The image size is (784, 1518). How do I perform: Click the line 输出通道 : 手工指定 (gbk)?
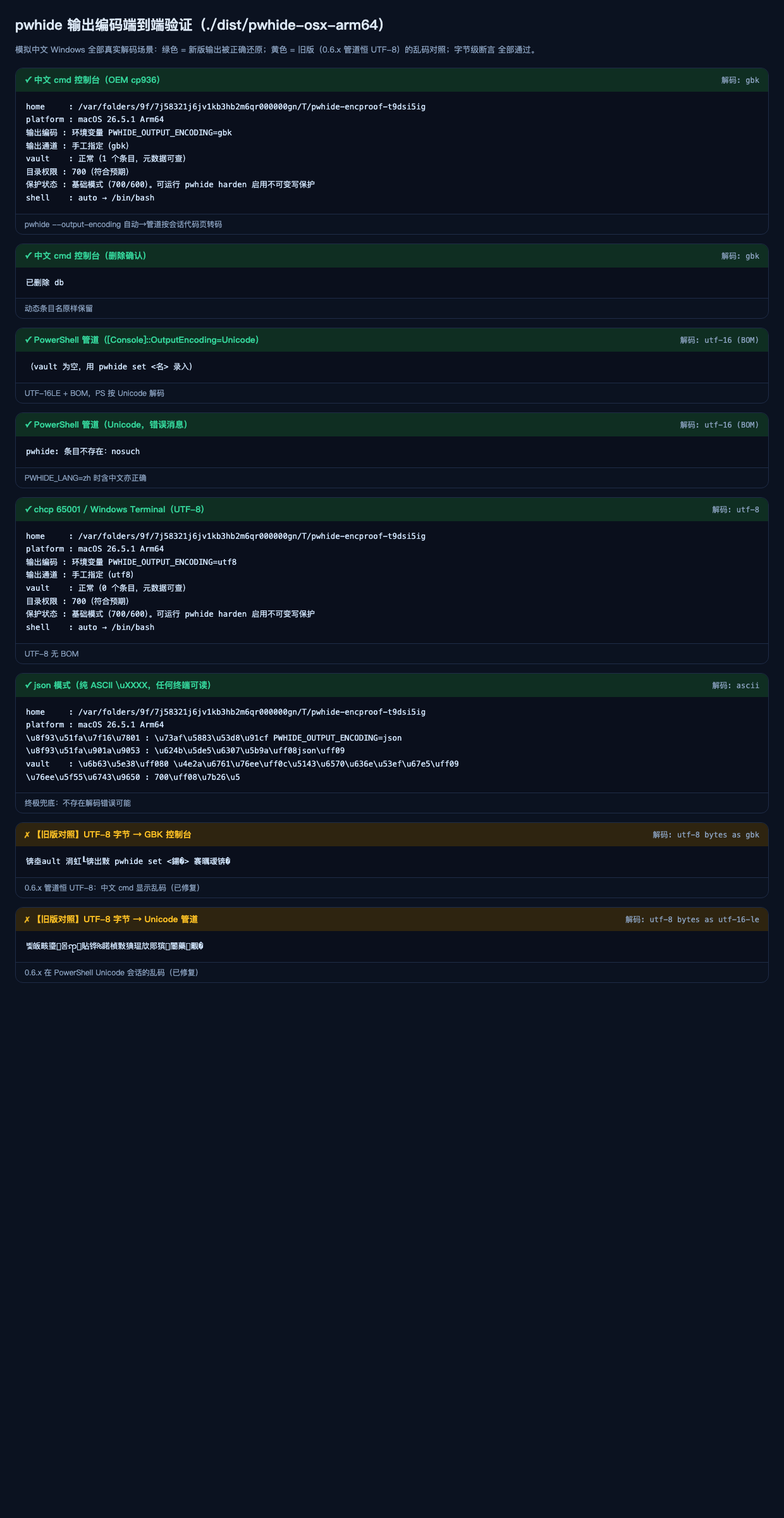(78, 145)
